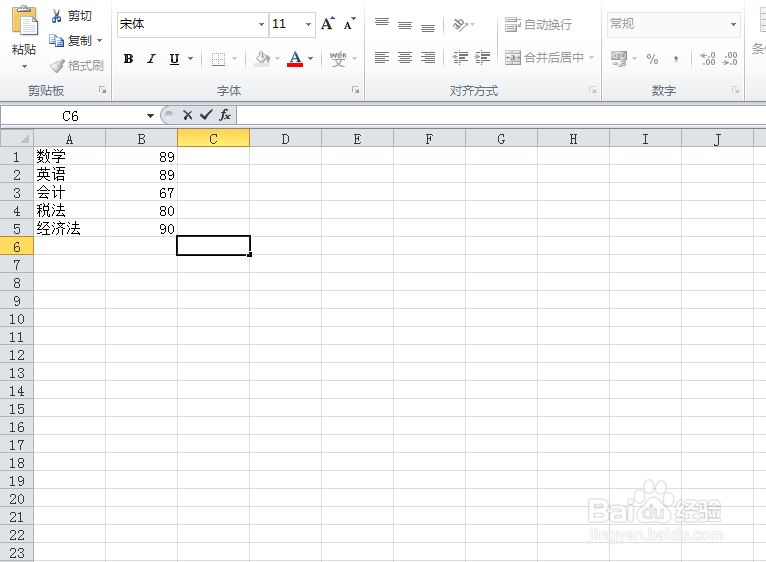
Task: Apply percent style
Action: [x=652, y=59]
